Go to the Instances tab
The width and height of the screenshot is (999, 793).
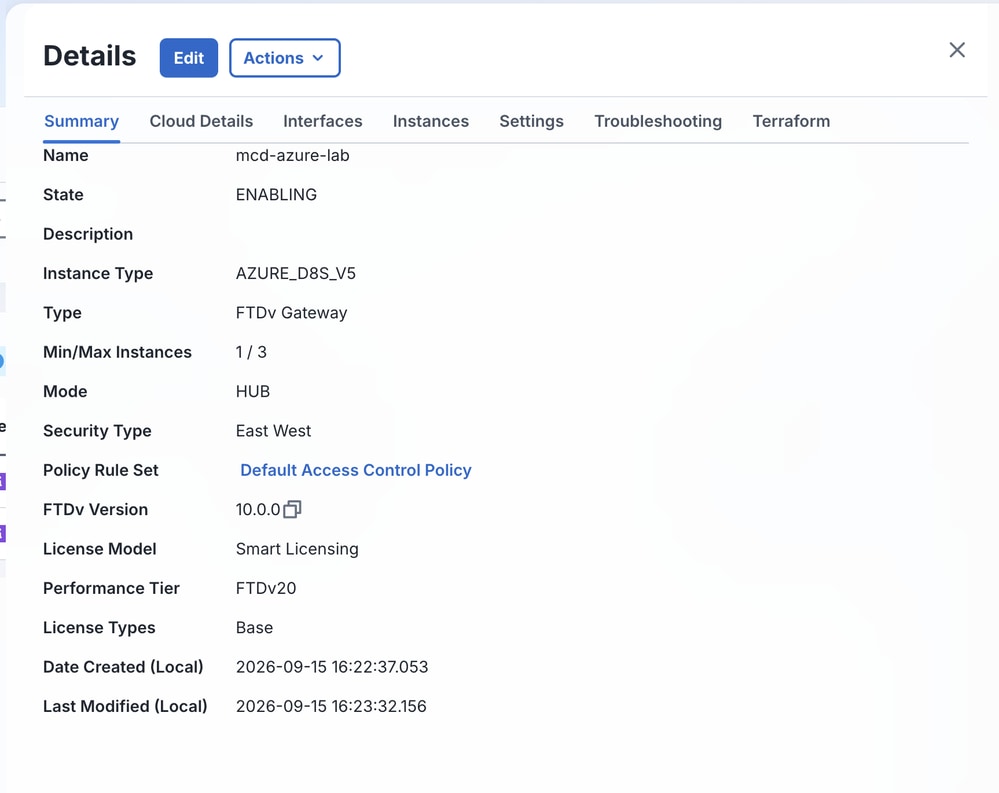point(431,121)
